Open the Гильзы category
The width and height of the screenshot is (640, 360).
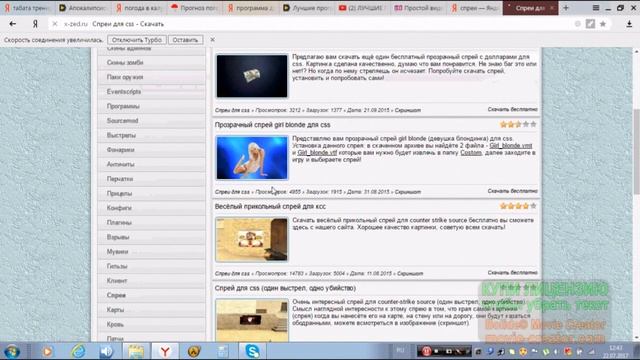151,266
